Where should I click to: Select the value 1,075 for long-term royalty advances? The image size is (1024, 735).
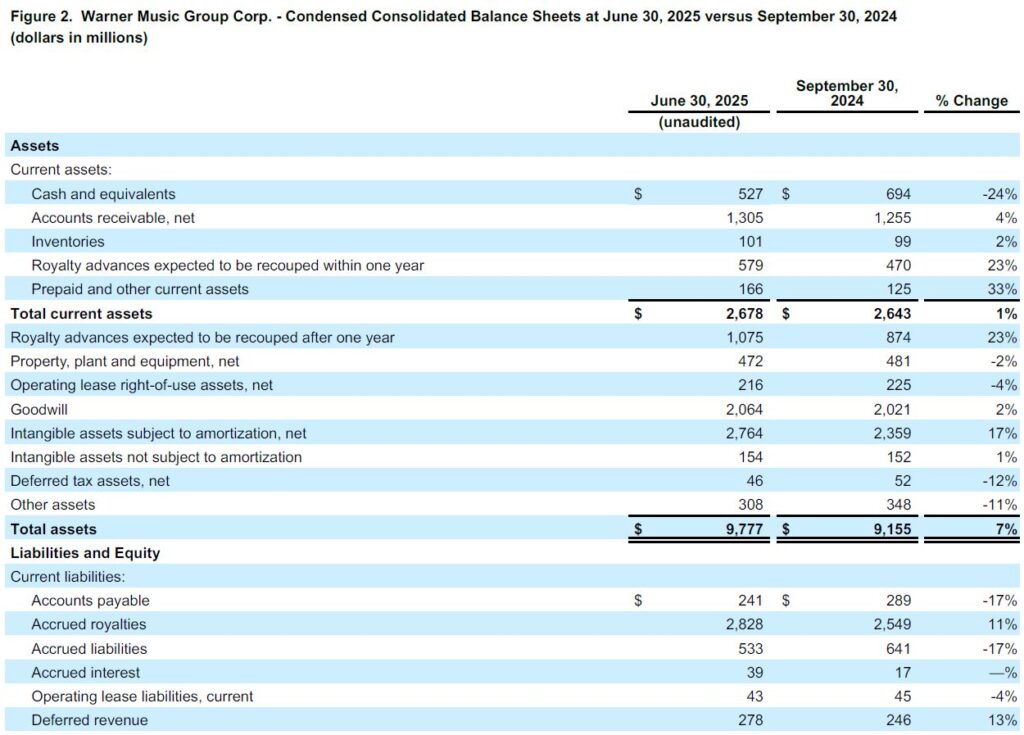click(744, 338)
